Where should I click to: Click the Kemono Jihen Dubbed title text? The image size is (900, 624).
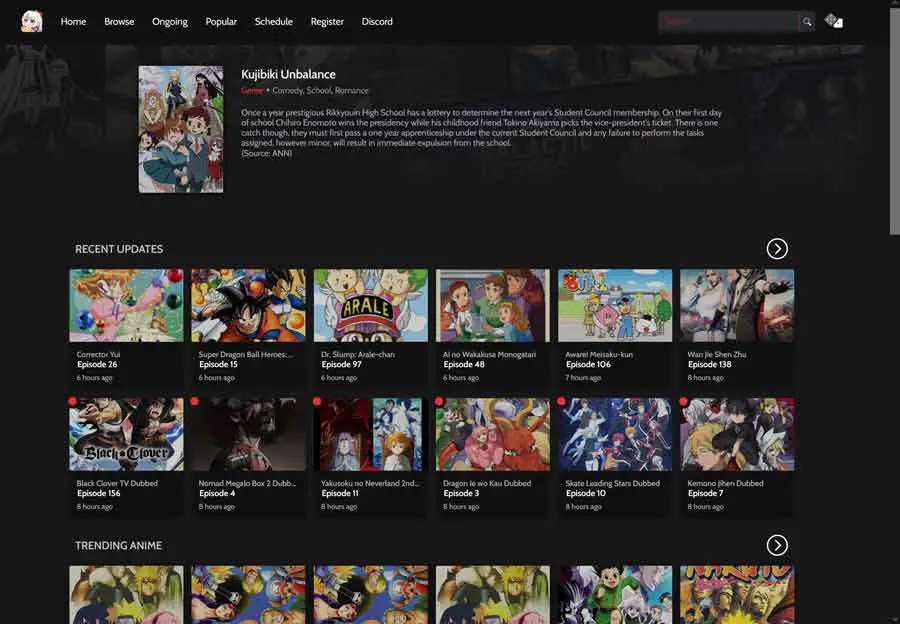[x=726, y=483]
